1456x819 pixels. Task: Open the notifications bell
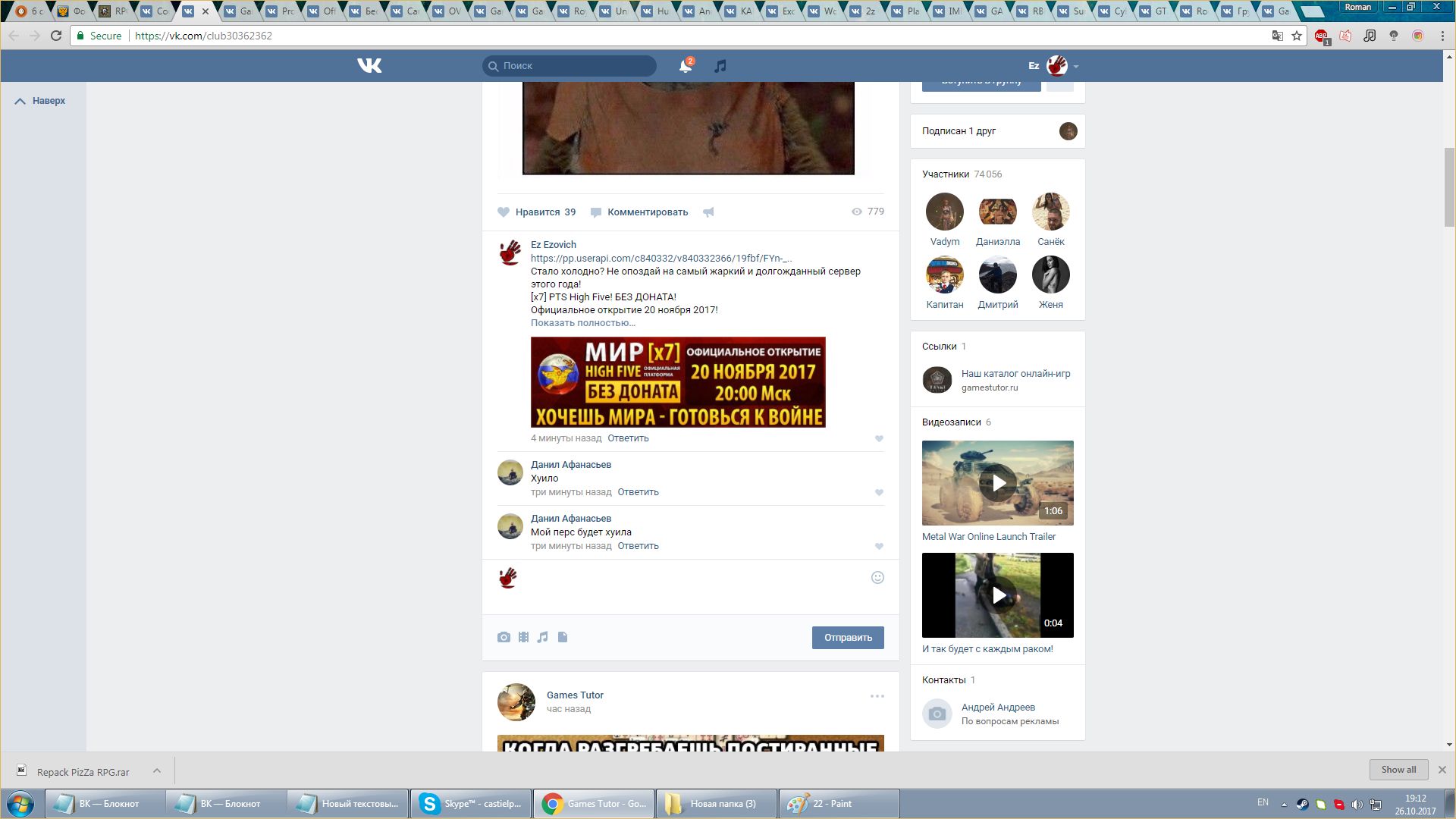pos(686,66)
